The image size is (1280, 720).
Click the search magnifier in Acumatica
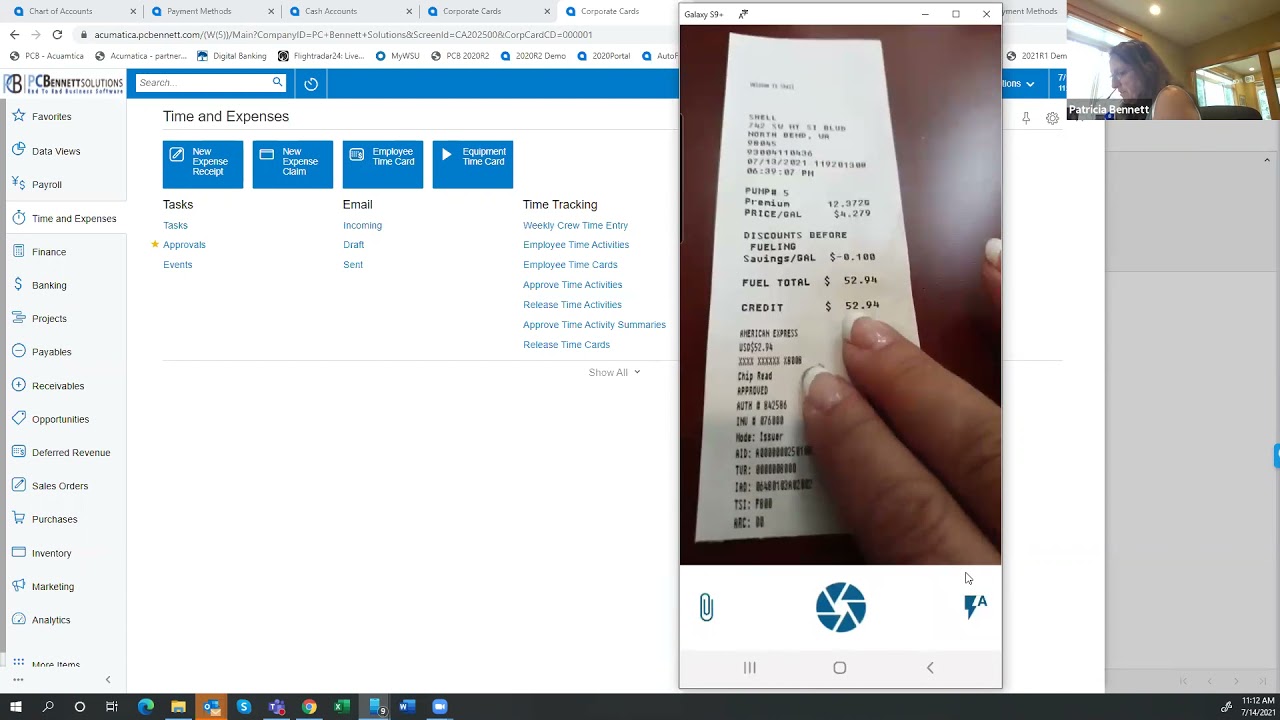point(277,83)
